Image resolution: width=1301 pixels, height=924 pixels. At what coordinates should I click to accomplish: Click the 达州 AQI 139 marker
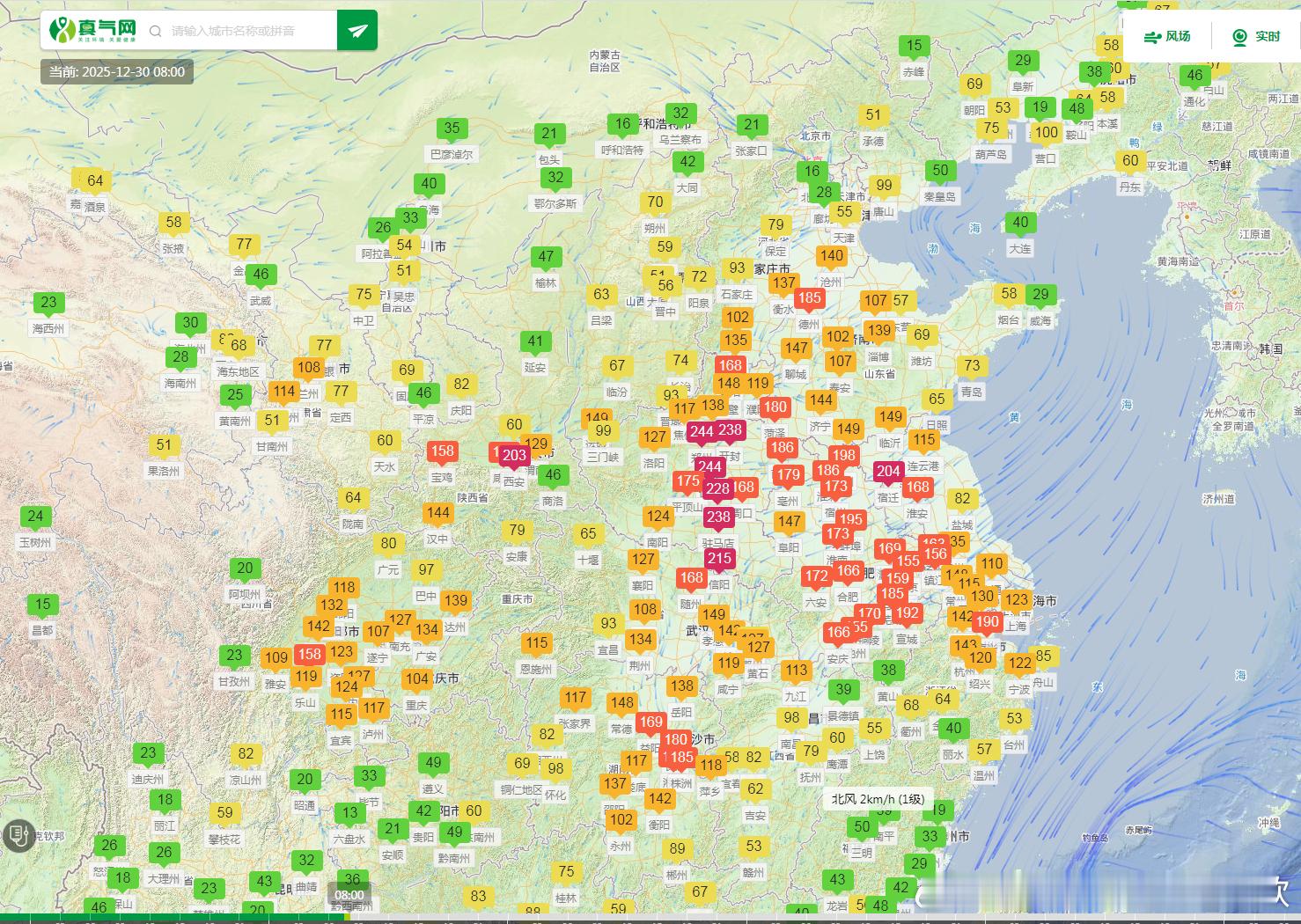click(455, 603)
